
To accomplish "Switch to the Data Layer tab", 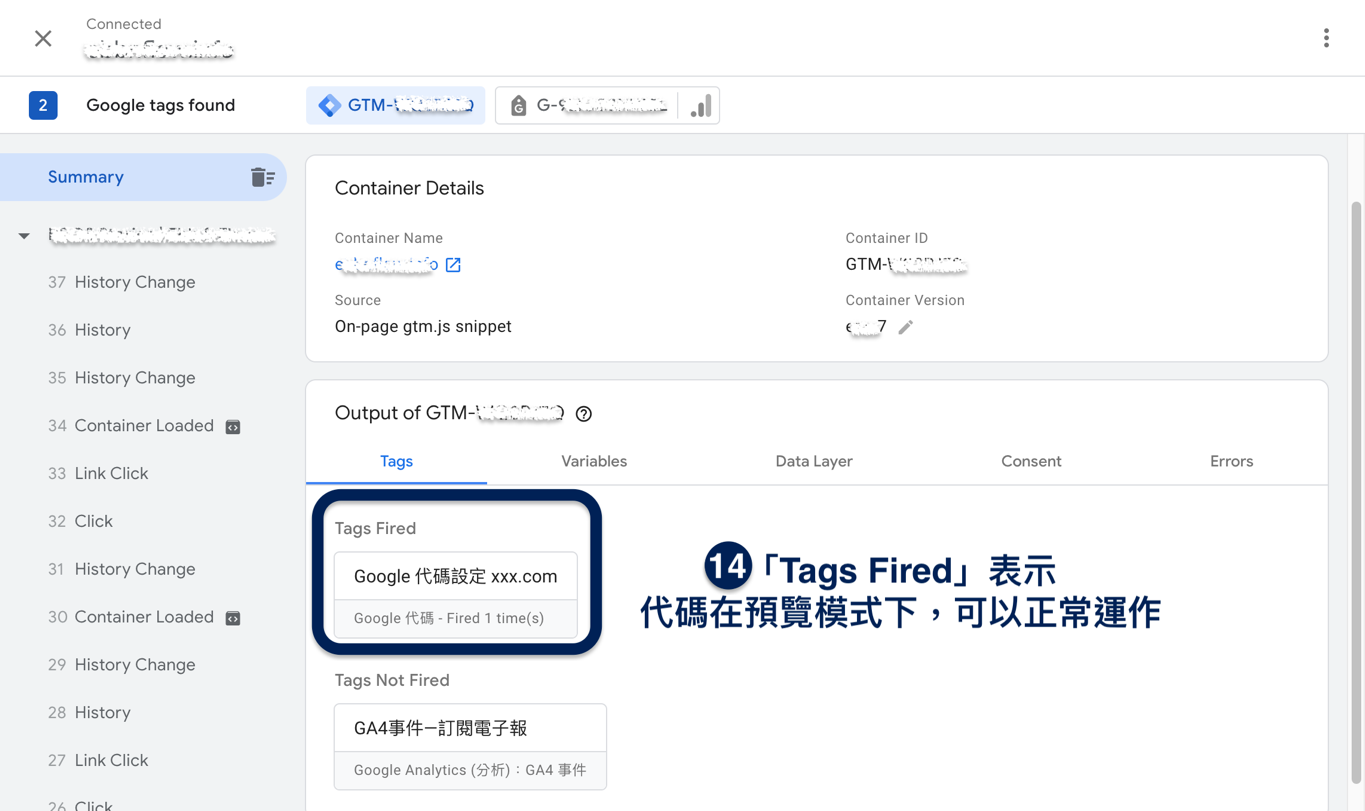I will pyautogui.click(x=814, y=461).
